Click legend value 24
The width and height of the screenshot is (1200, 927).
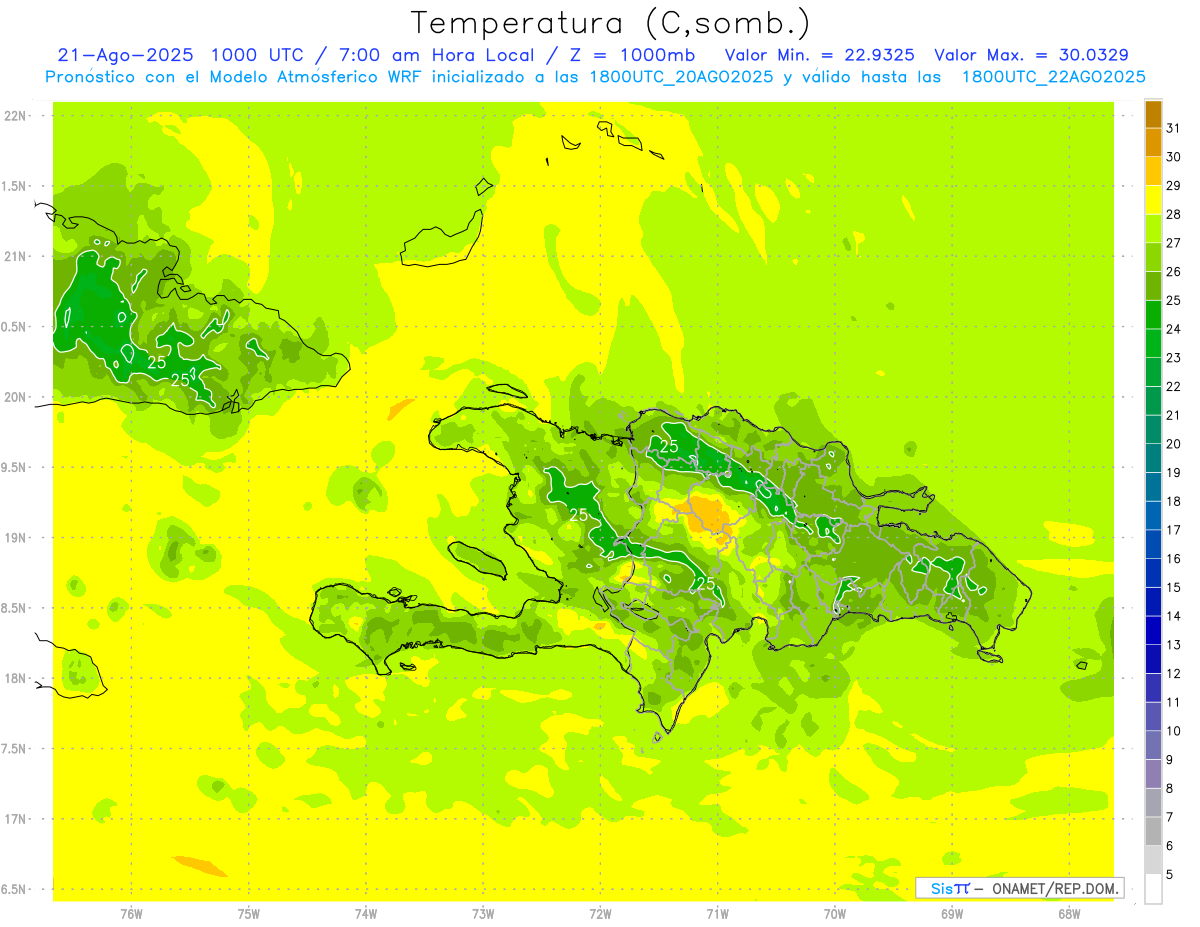(1174, 329)
